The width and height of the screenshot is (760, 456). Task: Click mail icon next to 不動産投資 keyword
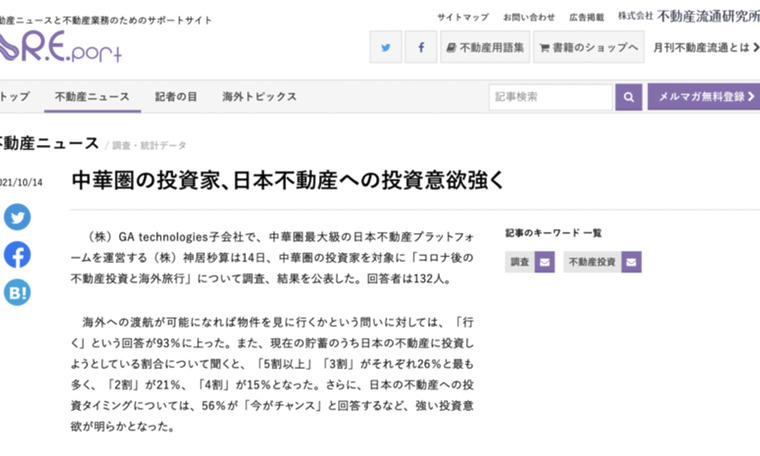631,262
